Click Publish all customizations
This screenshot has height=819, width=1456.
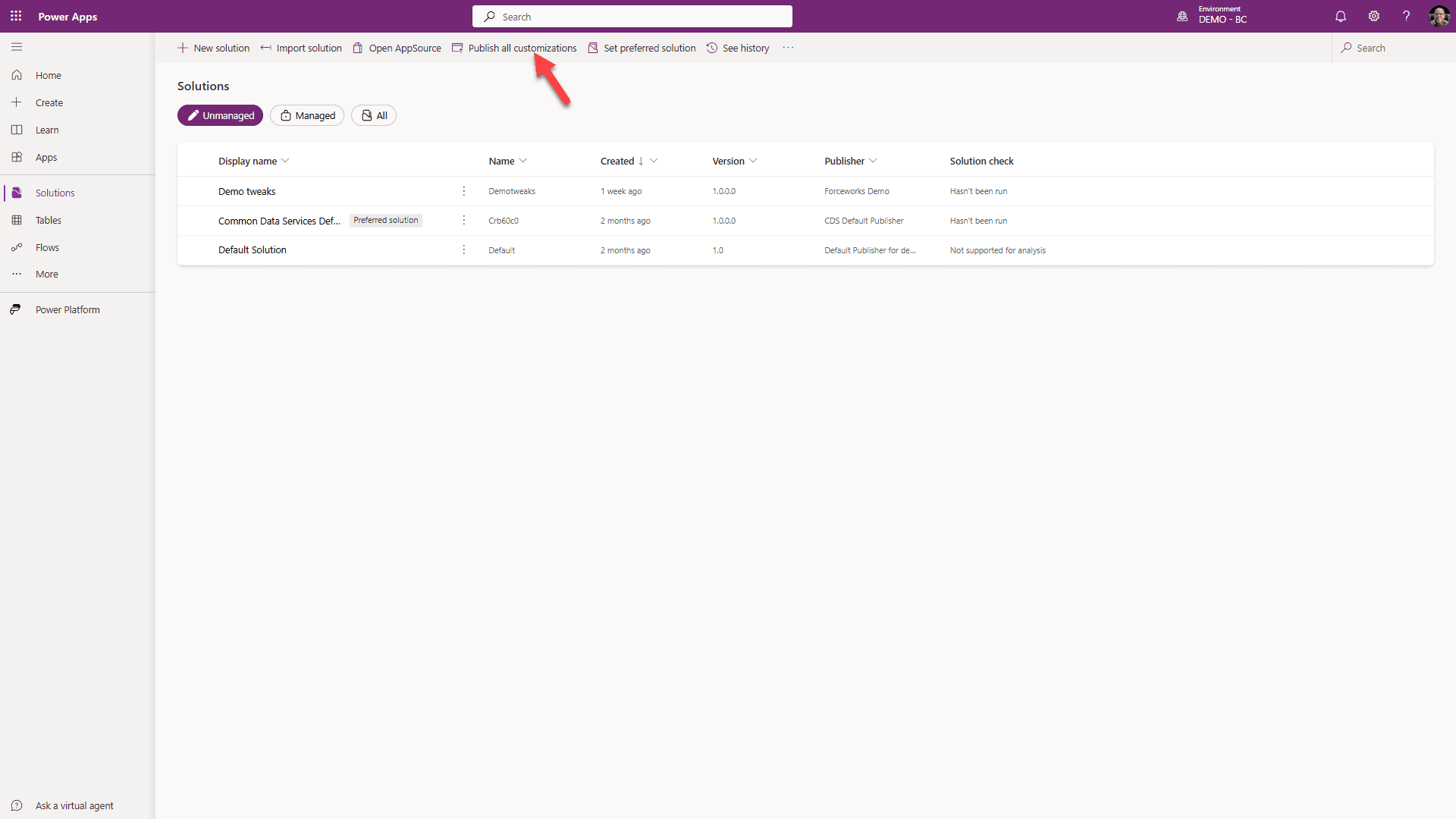(x=522, y=47)
